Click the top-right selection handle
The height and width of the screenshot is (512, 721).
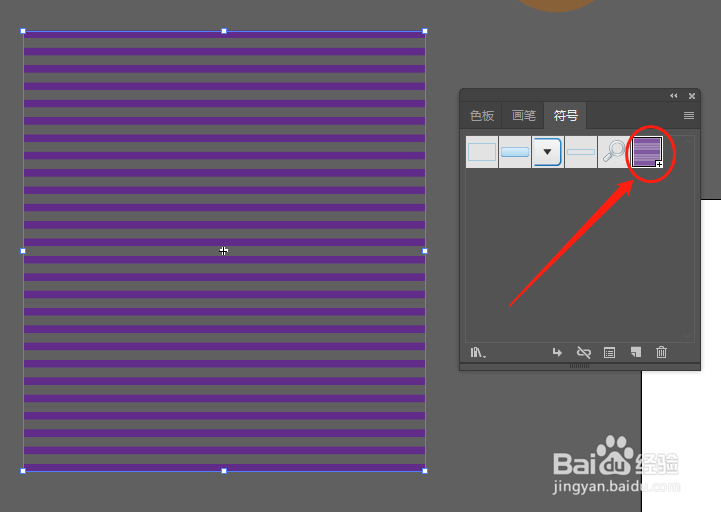tap(425, 31)
